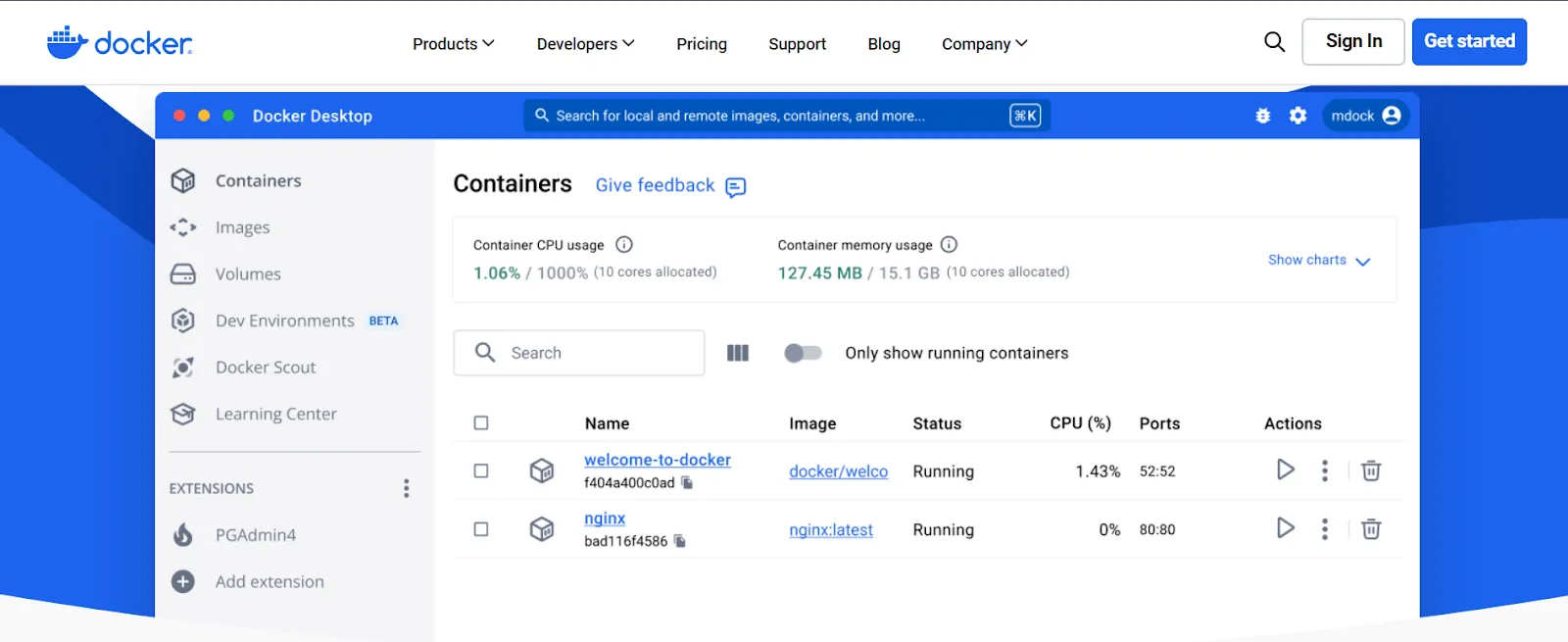Check the select-all checkbox in table header
The height and width of the screenshot is (642, 1568).
point(481,423)
